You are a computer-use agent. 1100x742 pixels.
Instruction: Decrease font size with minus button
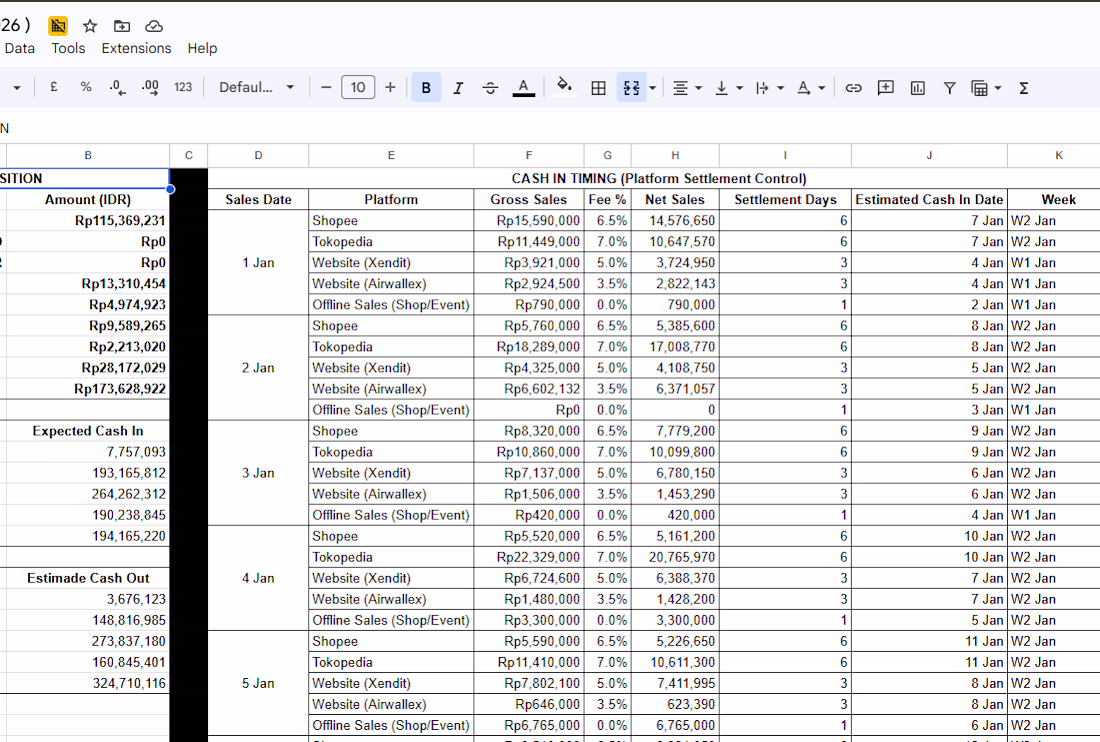pos(326,87)
